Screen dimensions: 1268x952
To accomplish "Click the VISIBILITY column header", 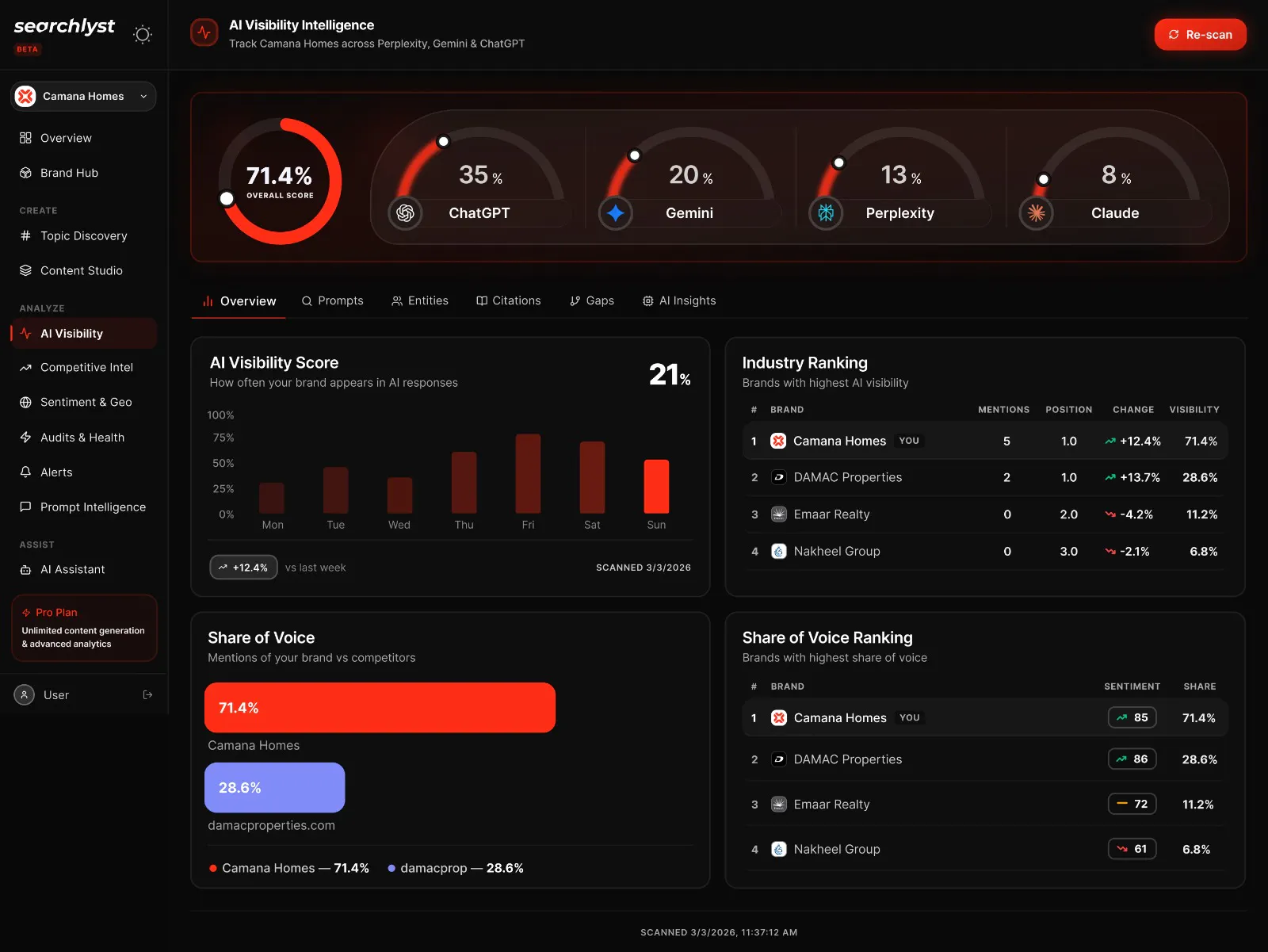I will click(x=1194, y=410).
